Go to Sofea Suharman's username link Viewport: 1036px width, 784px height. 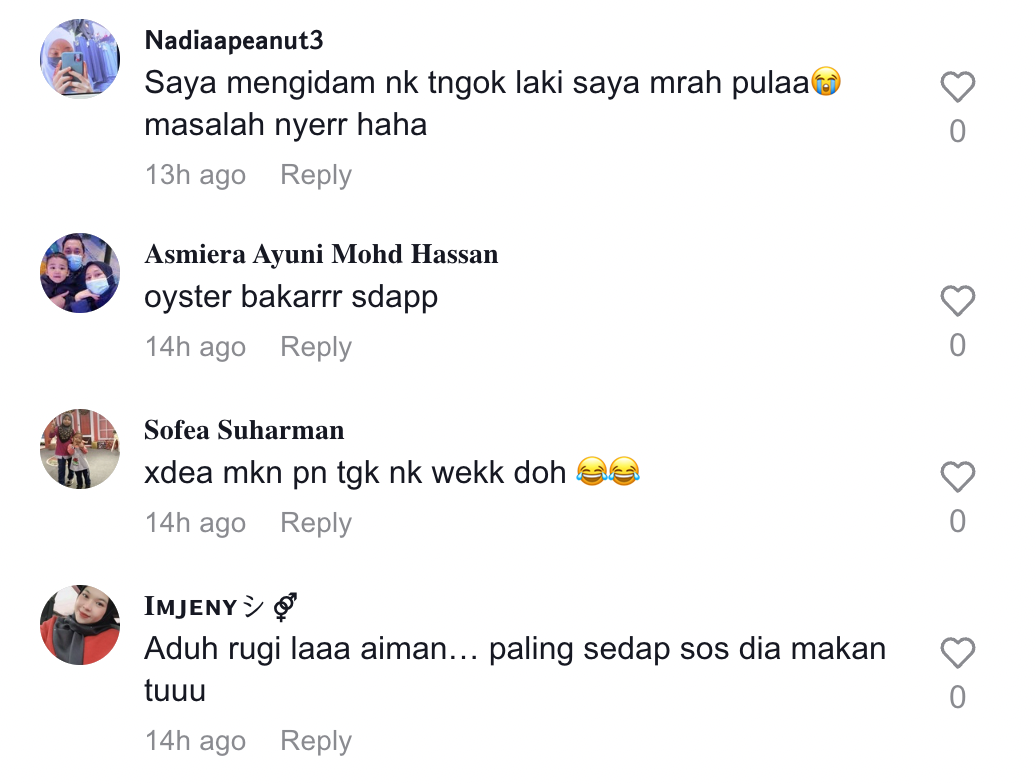coord(244,430)
